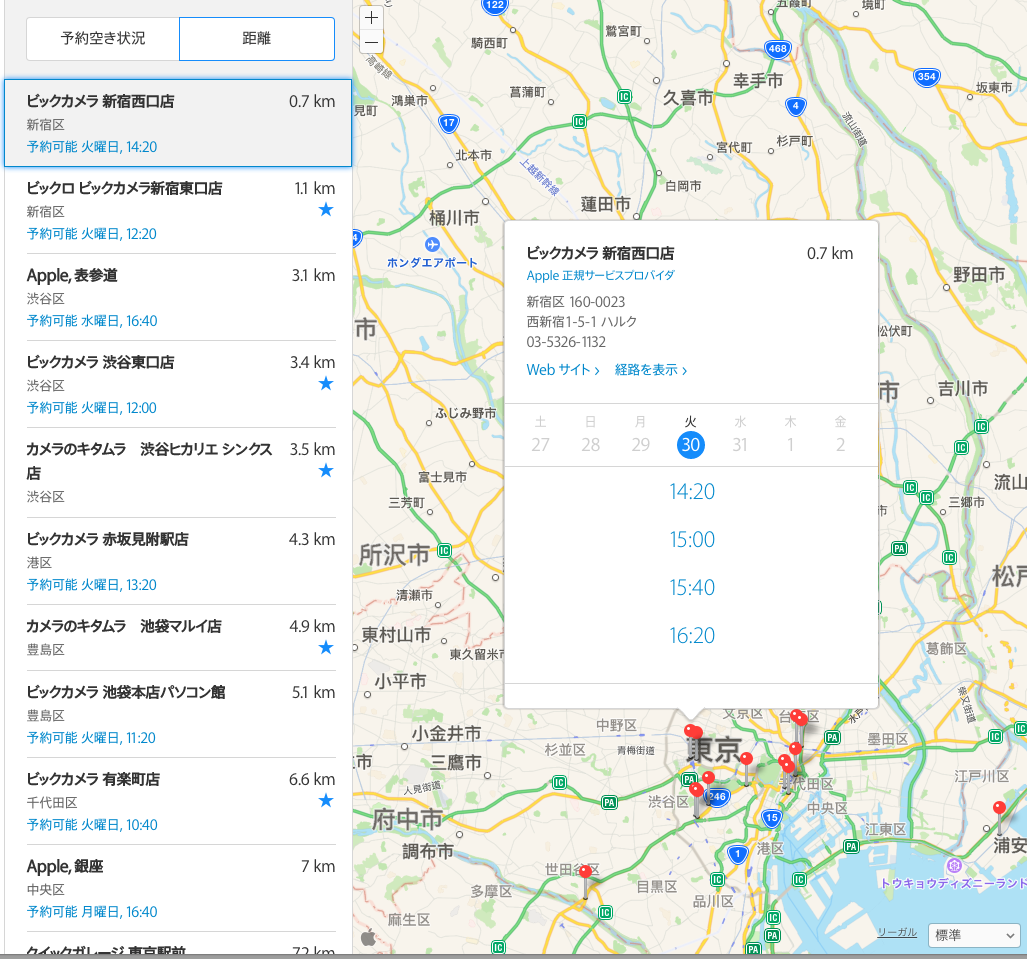1027x959 pixels.
Task: Click 予約可能 火曜日, 13:20 availability
Action: [92, 585]
